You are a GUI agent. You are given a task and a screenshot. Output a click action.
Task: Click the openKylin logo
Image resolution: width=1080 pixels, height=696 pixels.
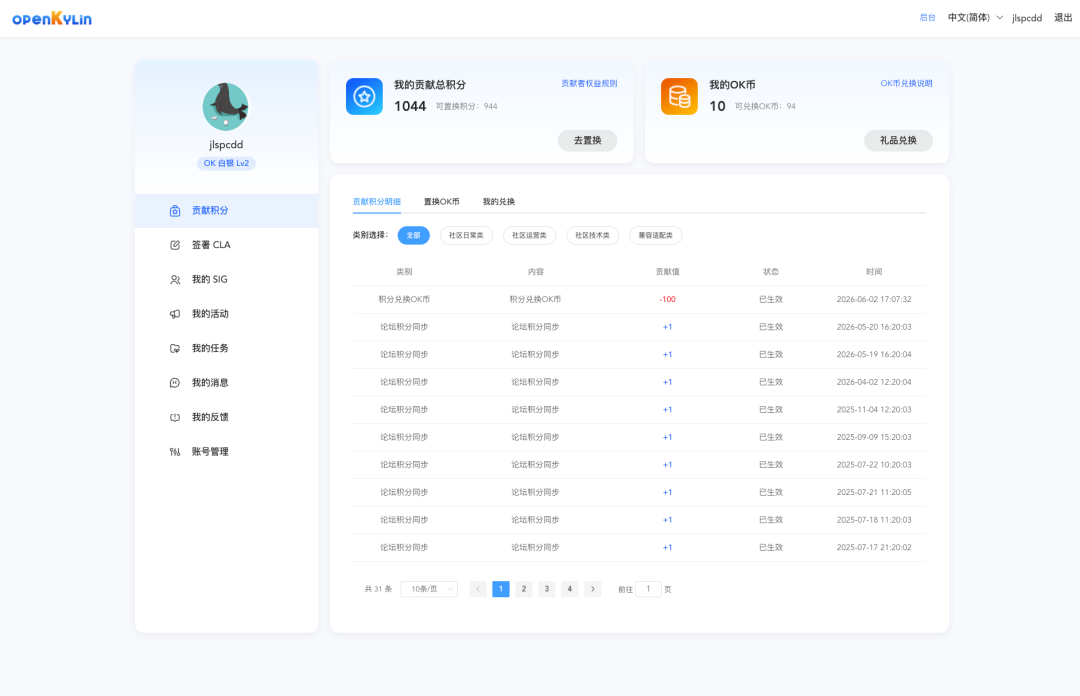click(52, 19)
